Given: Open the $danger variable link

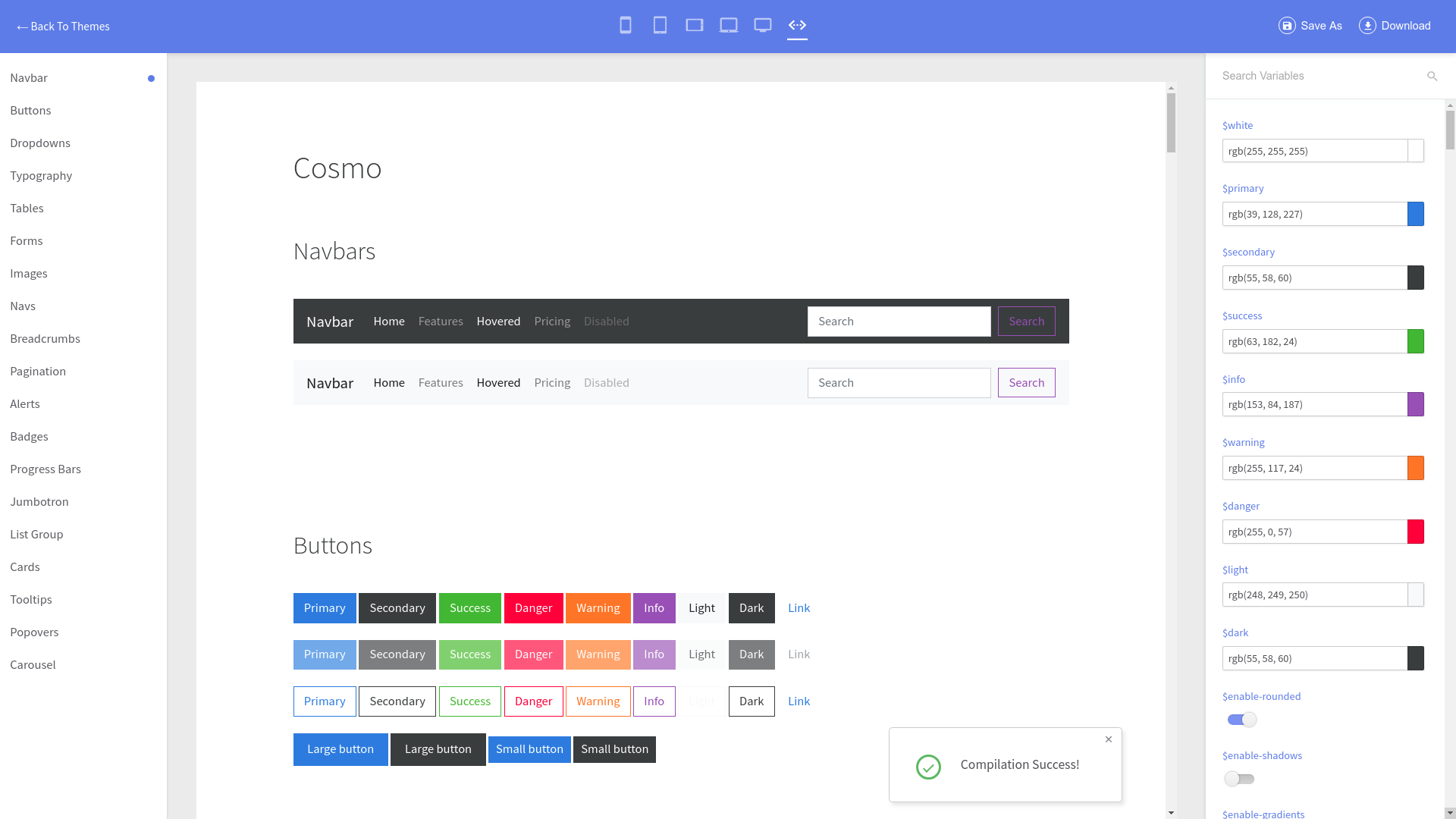Looking at the screenshot, I should coord(1240,506).
